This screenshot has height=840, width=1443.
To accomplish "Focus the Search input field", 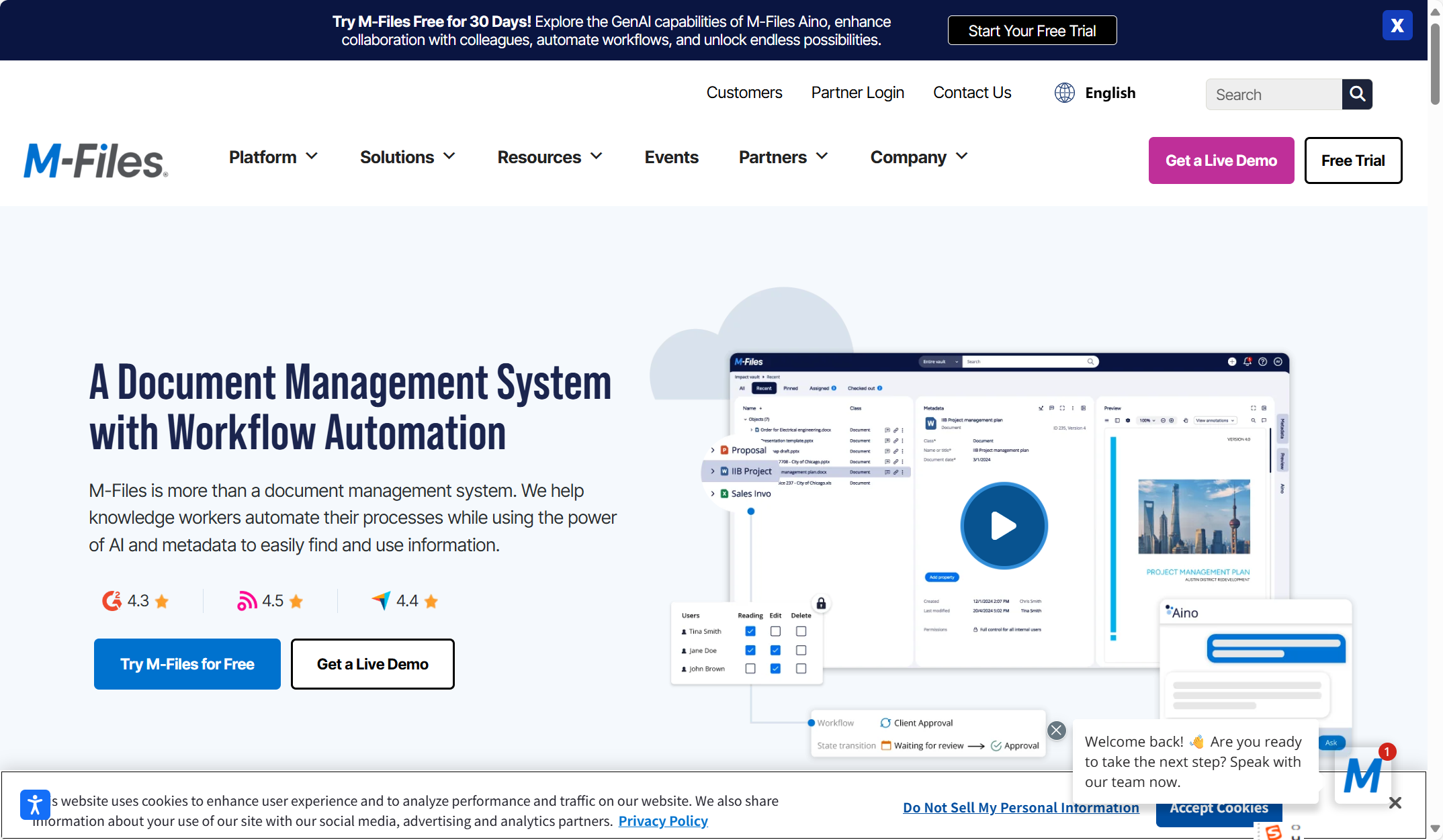I will (x=1273, y=95).
